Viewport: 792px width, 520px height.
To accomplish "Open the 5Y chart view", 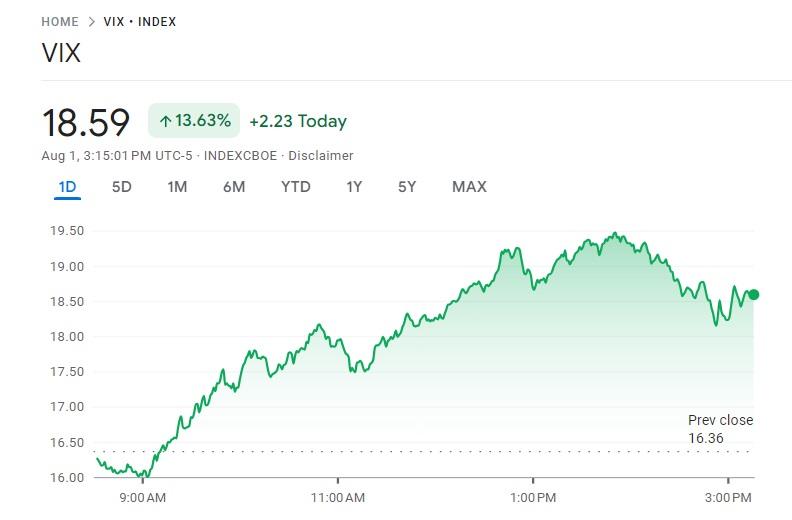I will coord(406,186).
